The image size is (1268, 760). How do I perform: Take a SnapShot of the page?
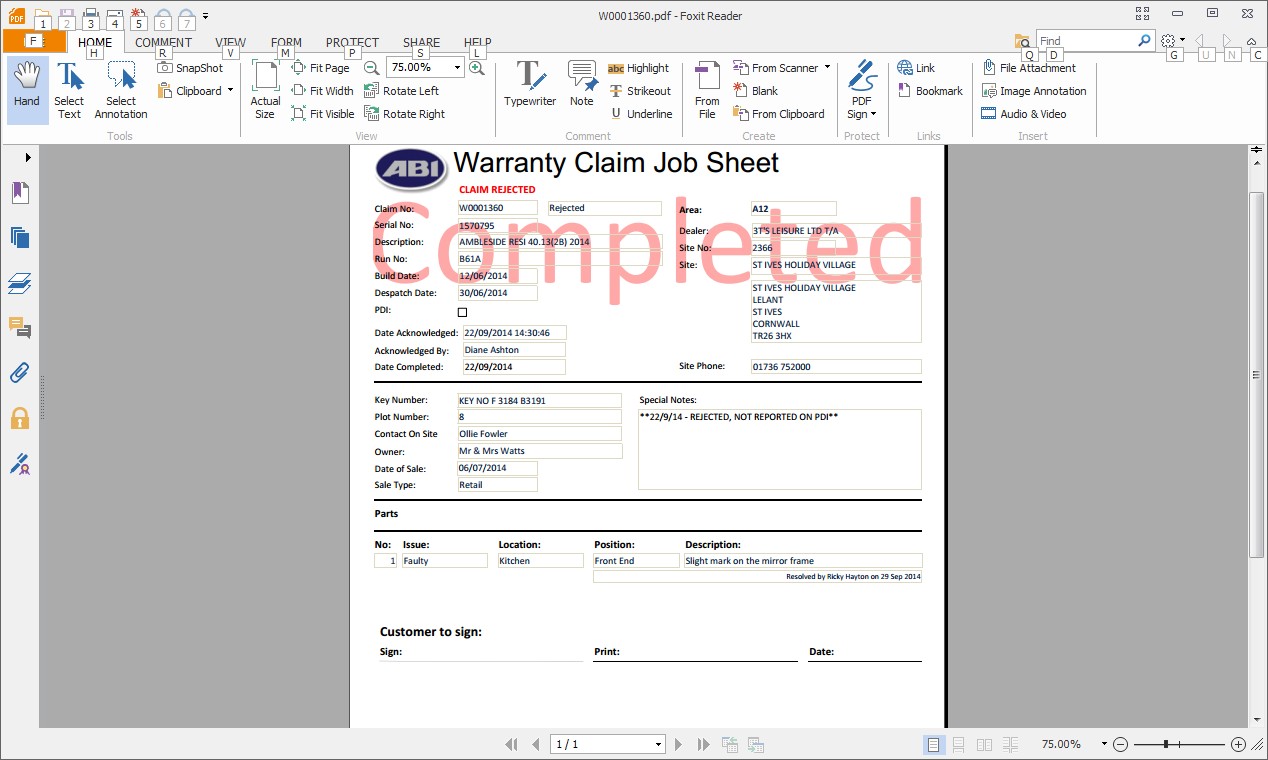point(190,68)
